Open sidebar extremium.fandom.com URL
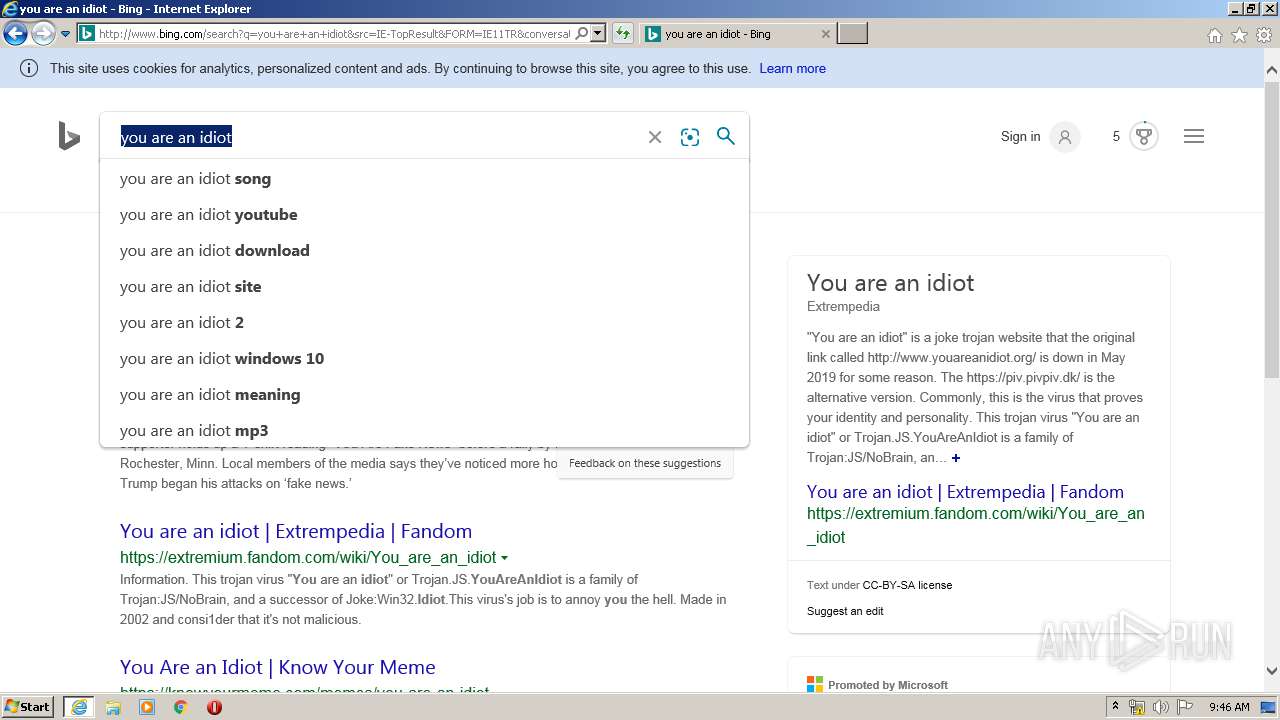This screenshot has width=1280, height=720. pos(976,525)
